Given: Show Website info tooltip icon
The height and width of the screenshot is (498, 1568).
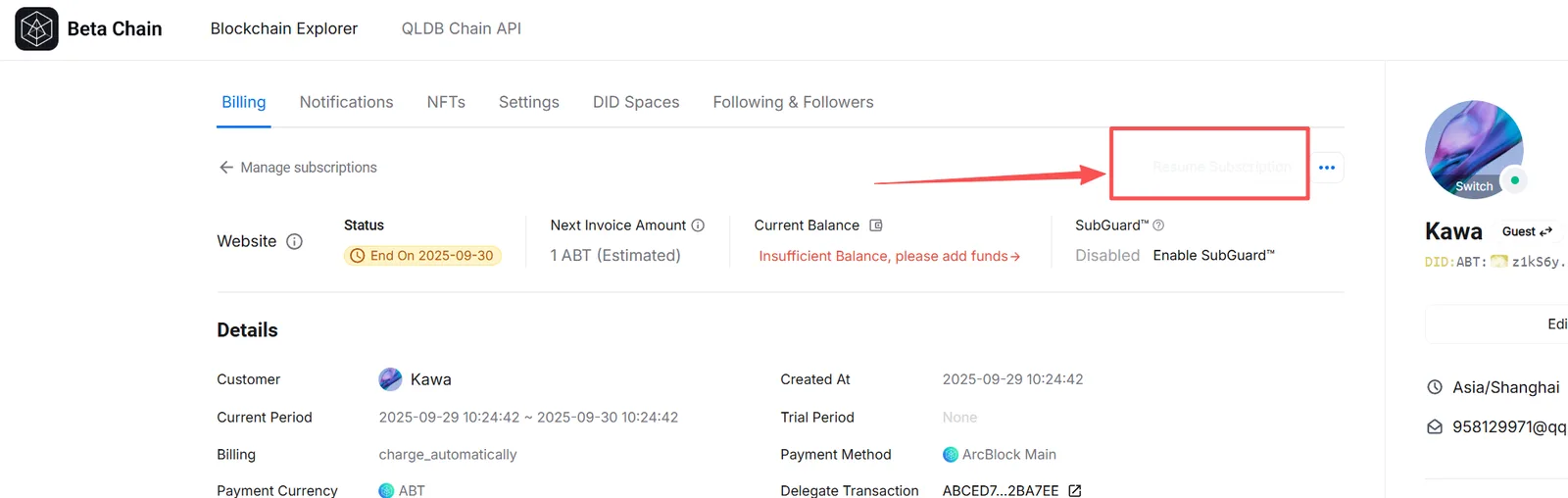Looking at the screenshot, I should 294,241.
